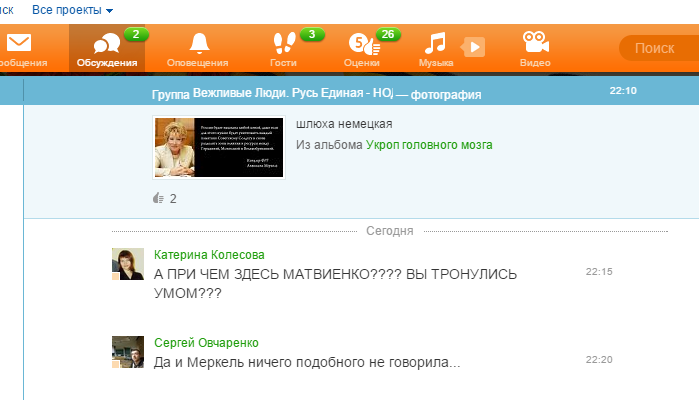Expand the "Все проекты" dropdown

point(72,9)
